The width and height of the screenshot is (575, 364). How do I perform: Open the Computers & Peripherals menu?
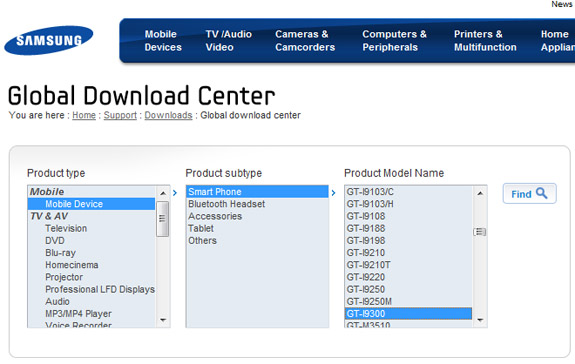click(394, 41)
